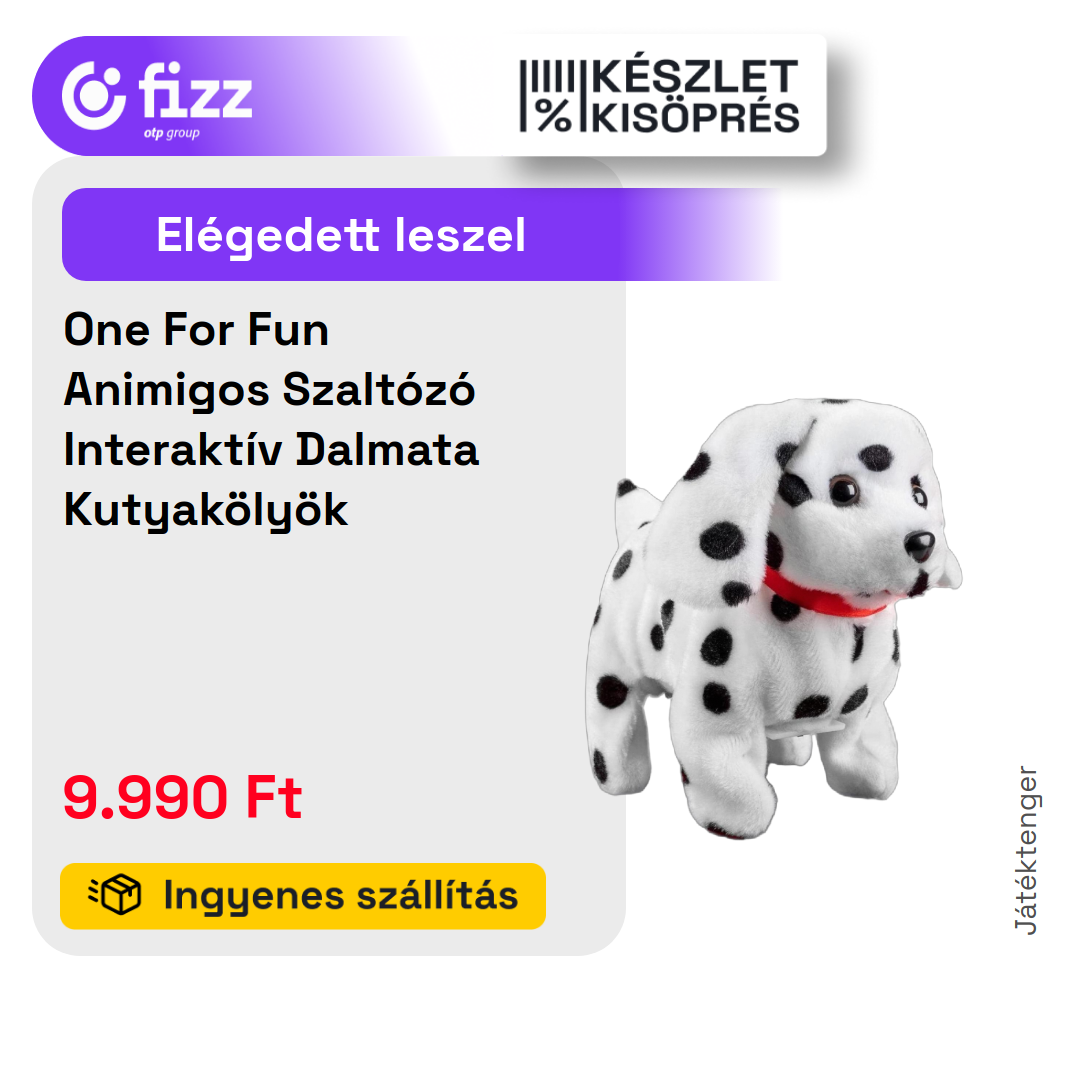This screenshot has width=1080, height=1080.
Task: Click the Ingyenes szállítás yellow badge text
Action: click(x=340, y=895)
